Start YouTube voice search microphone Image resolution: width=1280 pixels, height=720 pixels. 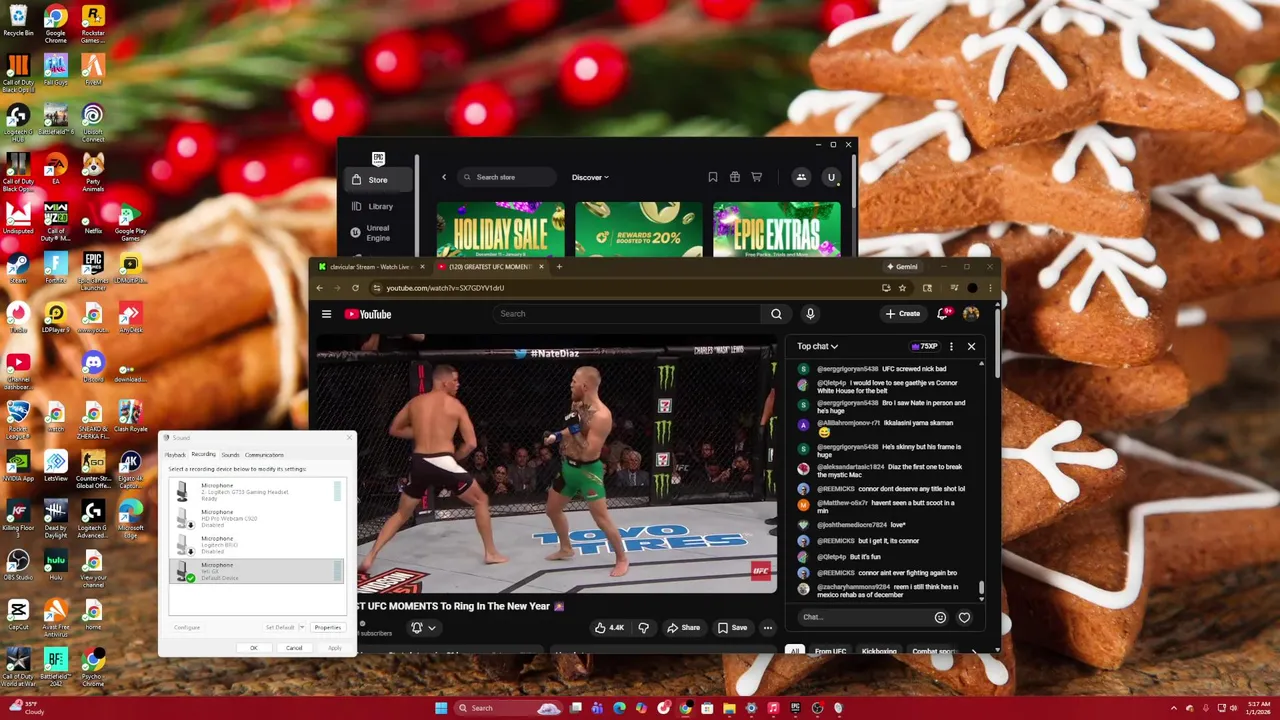810,314
